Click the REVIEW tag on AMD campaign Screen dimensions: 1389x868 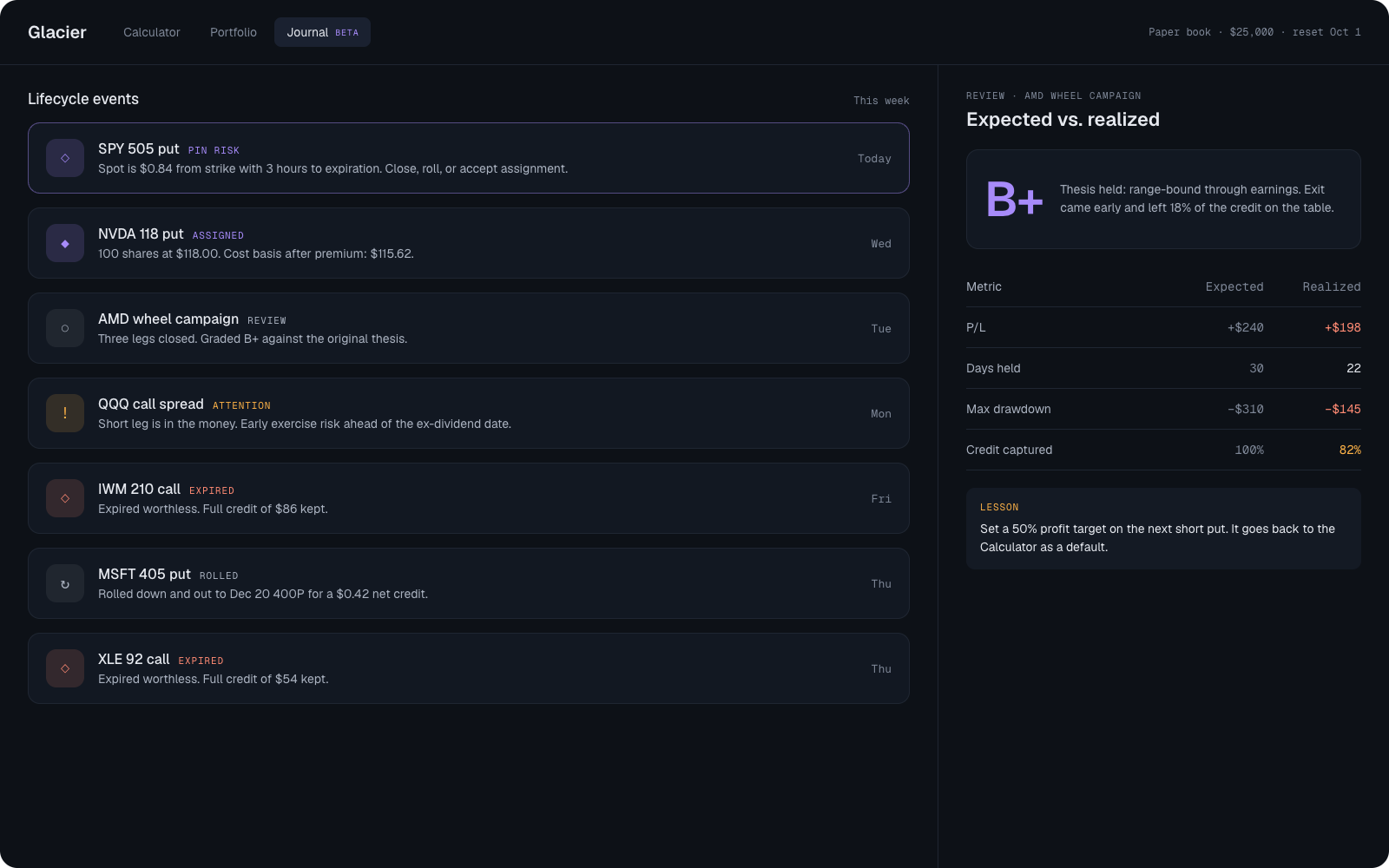[x=267, y=320]
